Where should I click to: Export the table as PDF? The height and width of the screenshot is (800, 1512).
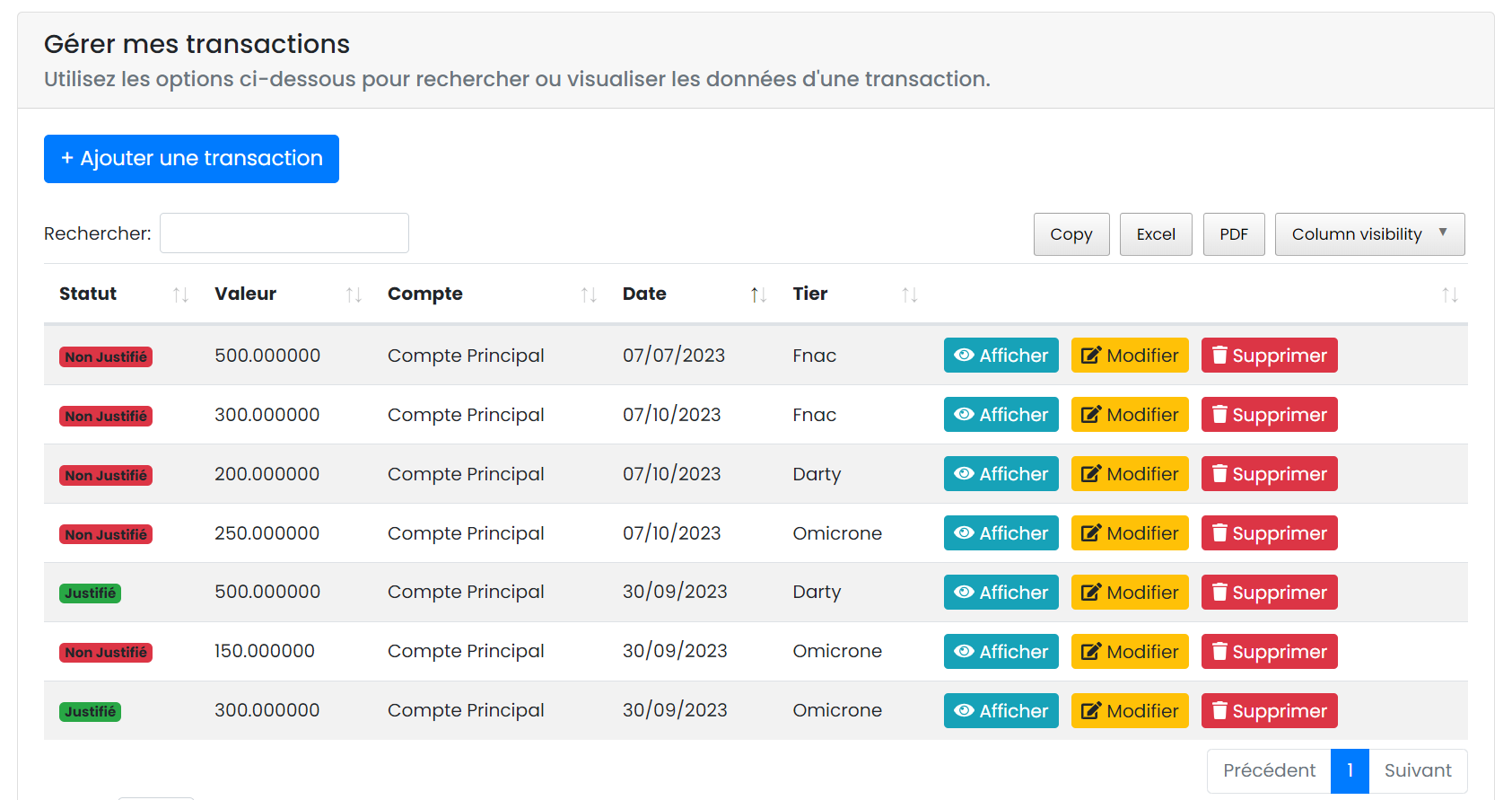[x=1233, y=234]
